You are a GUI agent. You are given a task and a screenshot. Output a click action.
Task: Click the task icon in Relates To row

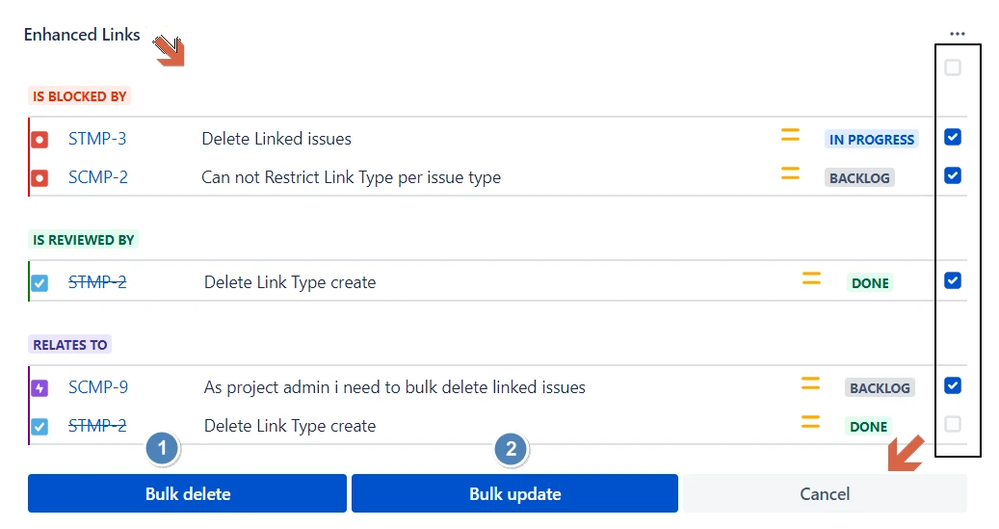40,427
